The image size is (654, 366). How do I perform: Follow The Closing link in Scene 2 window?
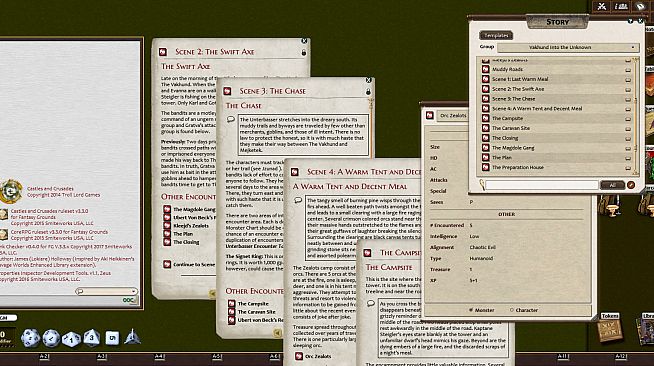click(186, 242)
